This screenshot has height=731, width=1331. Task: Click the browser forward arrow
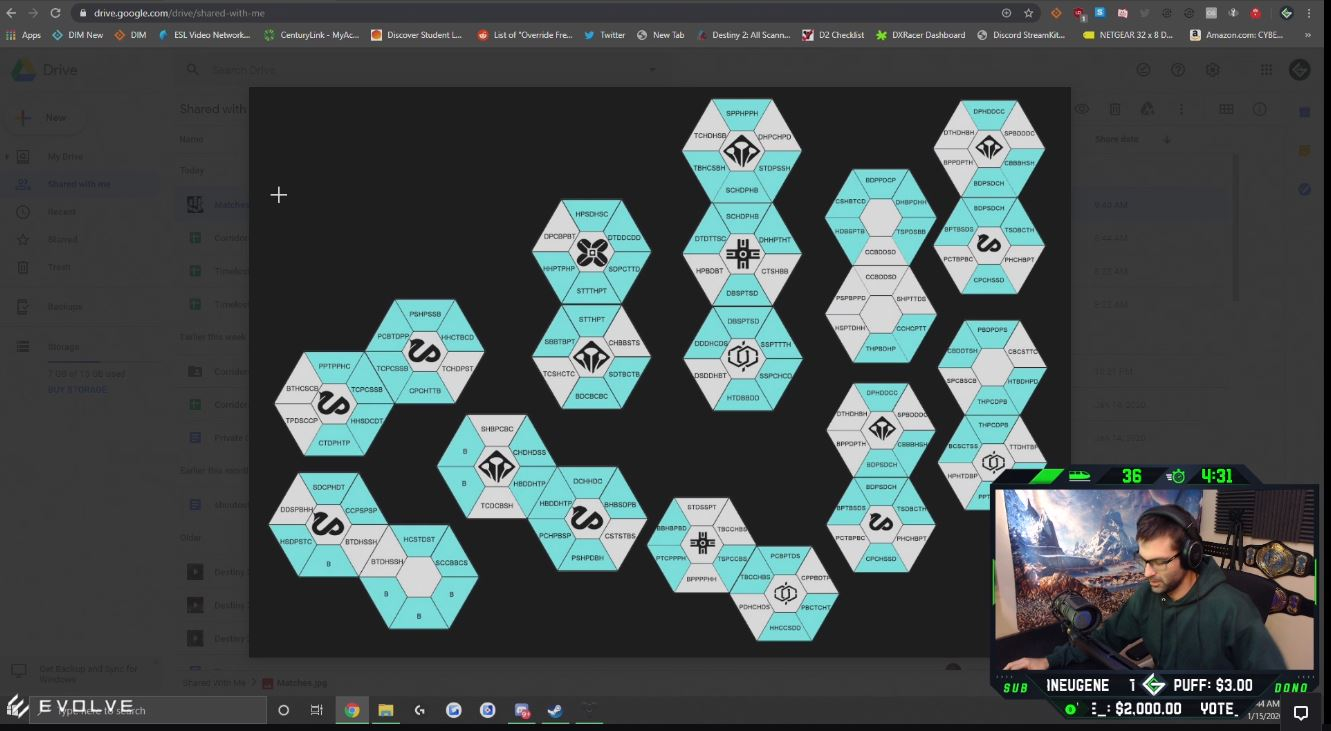[x=33, y=13]
